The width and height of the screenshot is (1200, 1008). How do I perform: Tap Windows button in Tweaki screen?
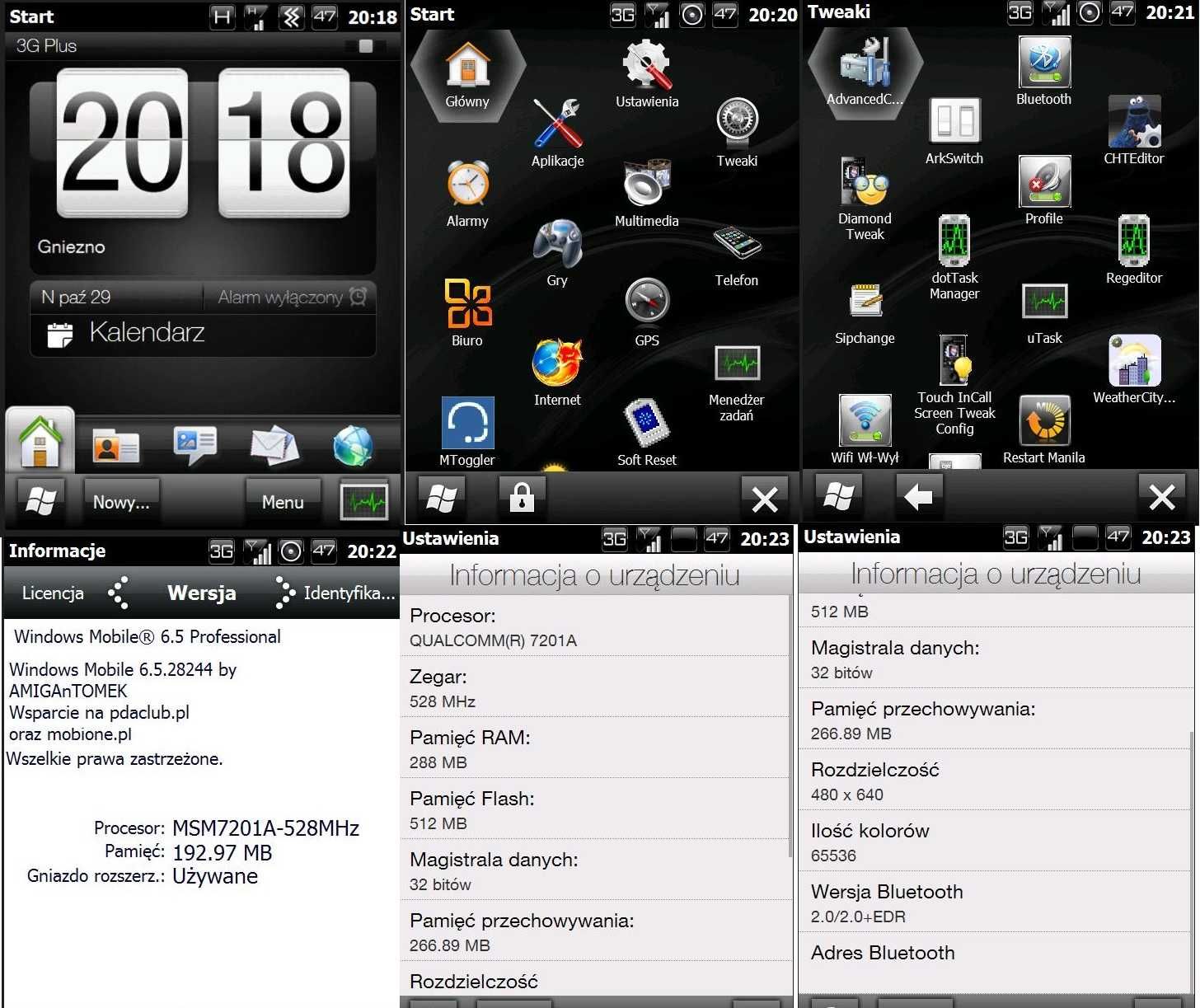tap(838, 496)
